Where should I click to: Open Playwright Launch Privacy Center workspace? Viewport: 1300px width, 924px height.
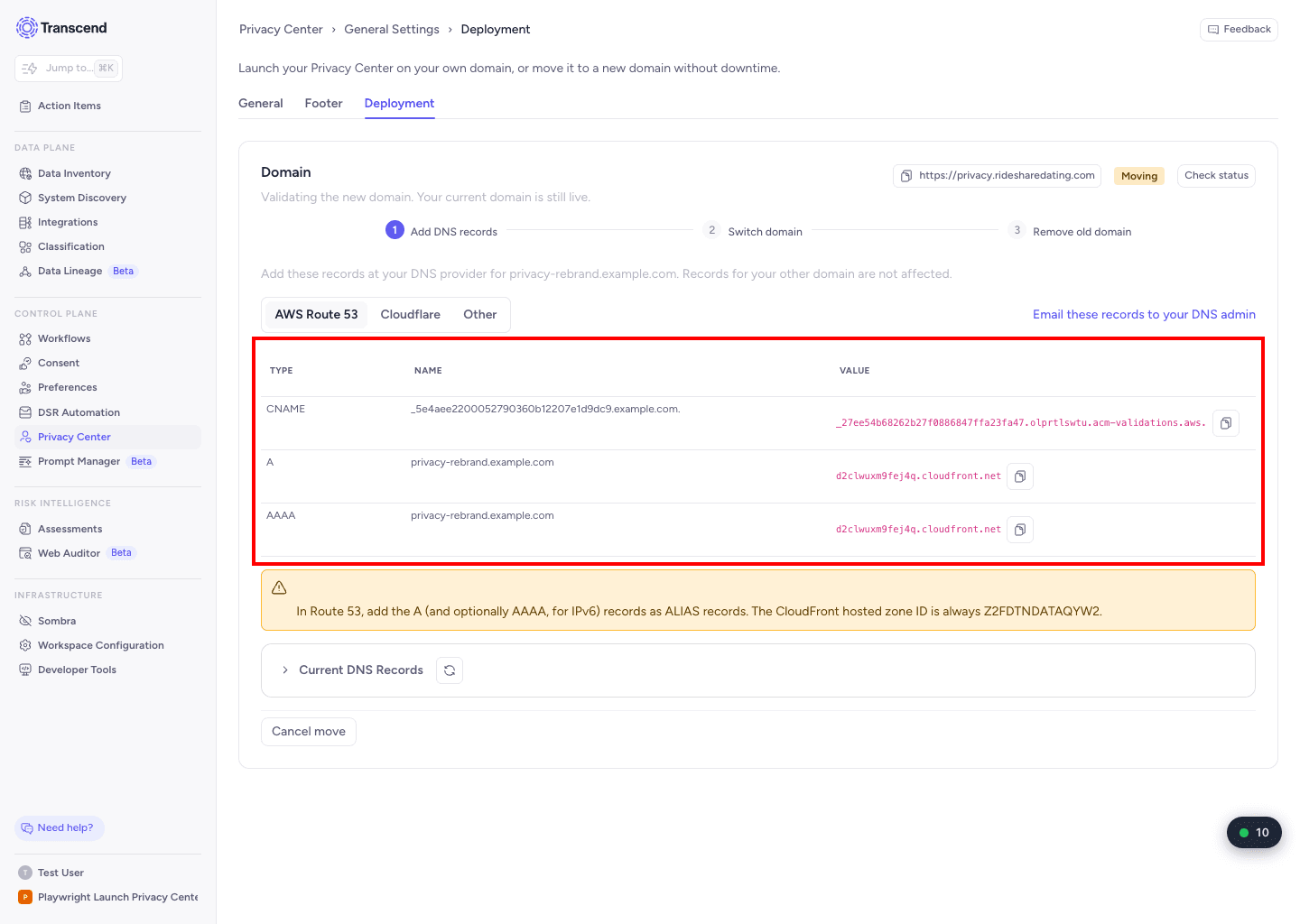click(x=108, y=897)
